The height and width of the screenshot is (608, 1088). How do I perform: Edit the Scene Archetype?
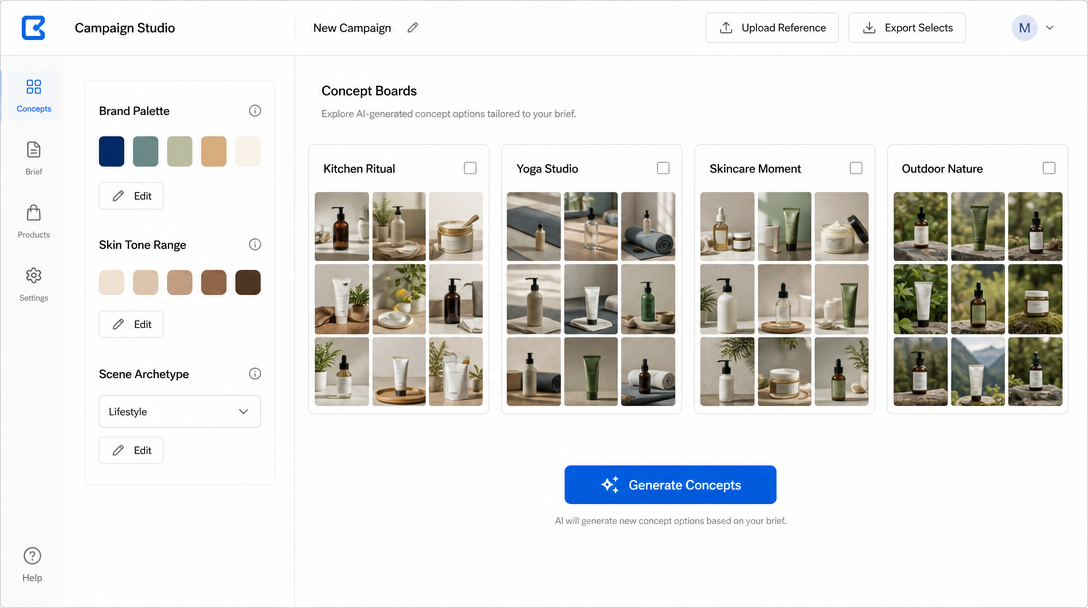pyautogui.click(x=131, y=450)
